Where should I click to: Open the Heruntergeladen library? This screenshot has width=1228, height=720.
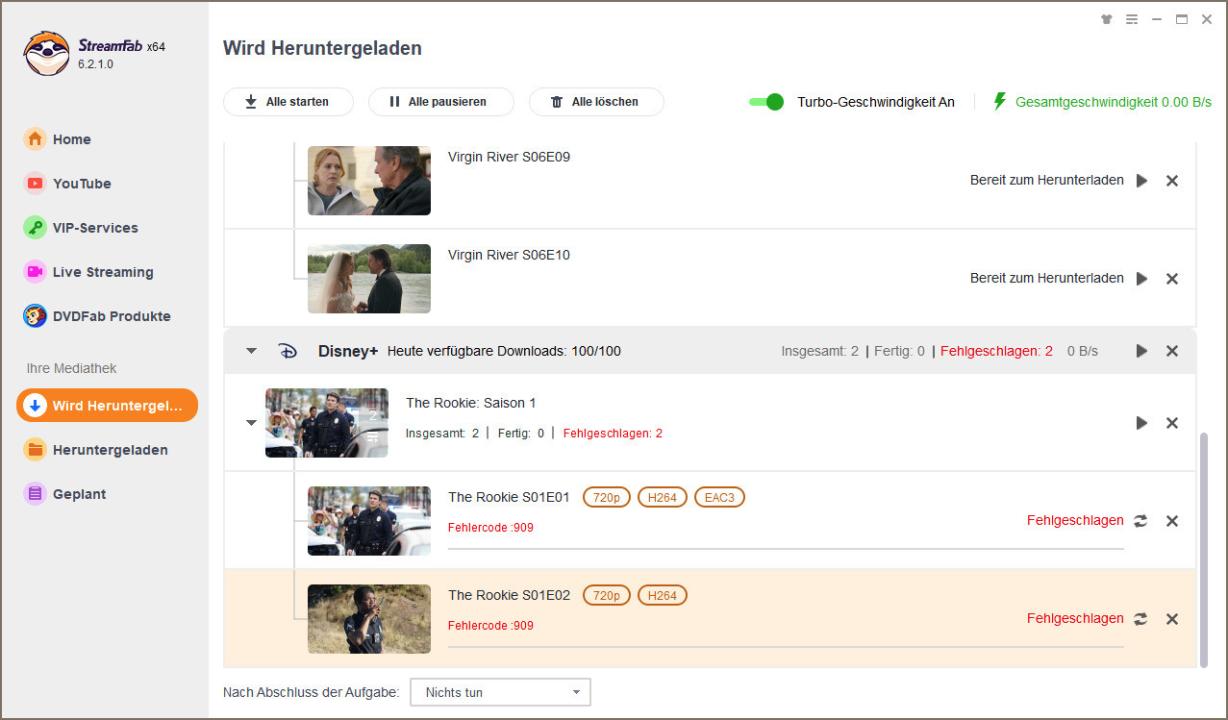tap(96, 450)
